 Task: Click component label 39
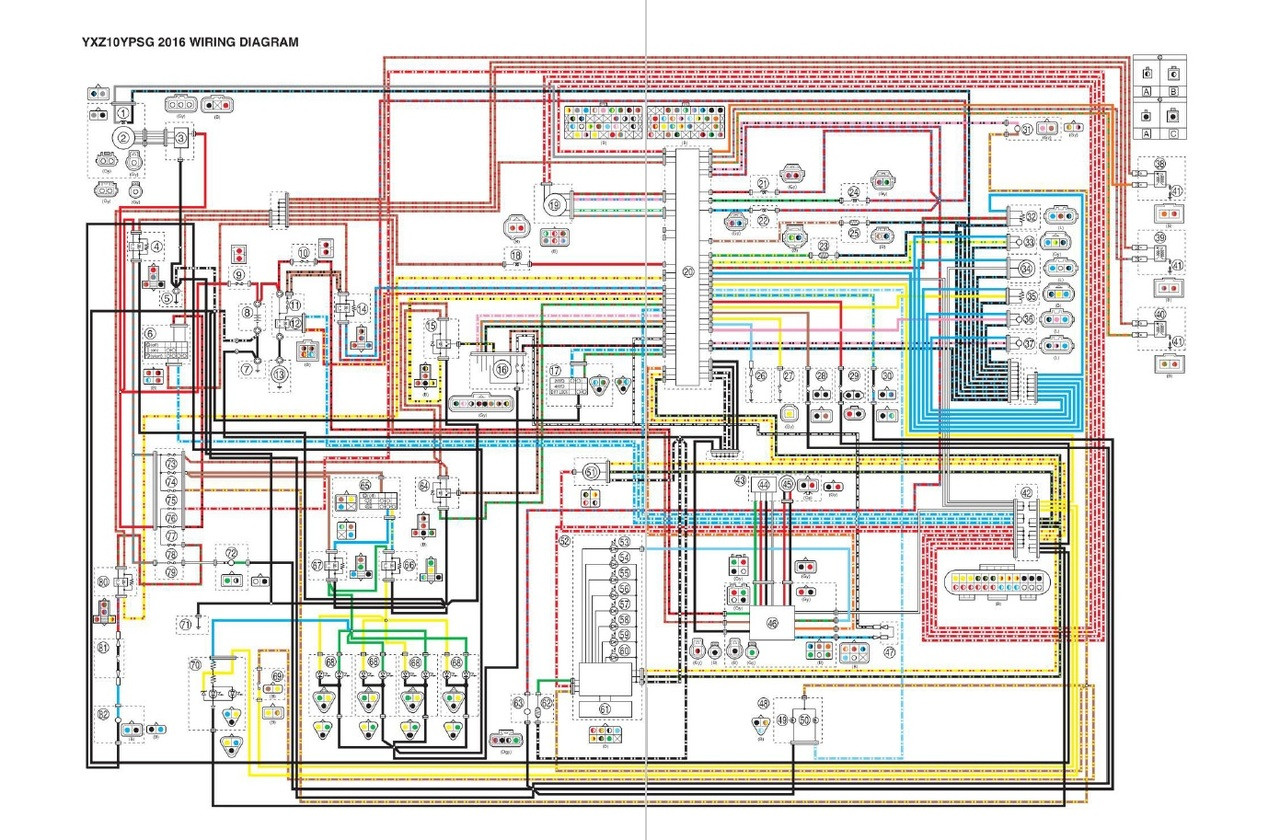tap(1159, 237)
